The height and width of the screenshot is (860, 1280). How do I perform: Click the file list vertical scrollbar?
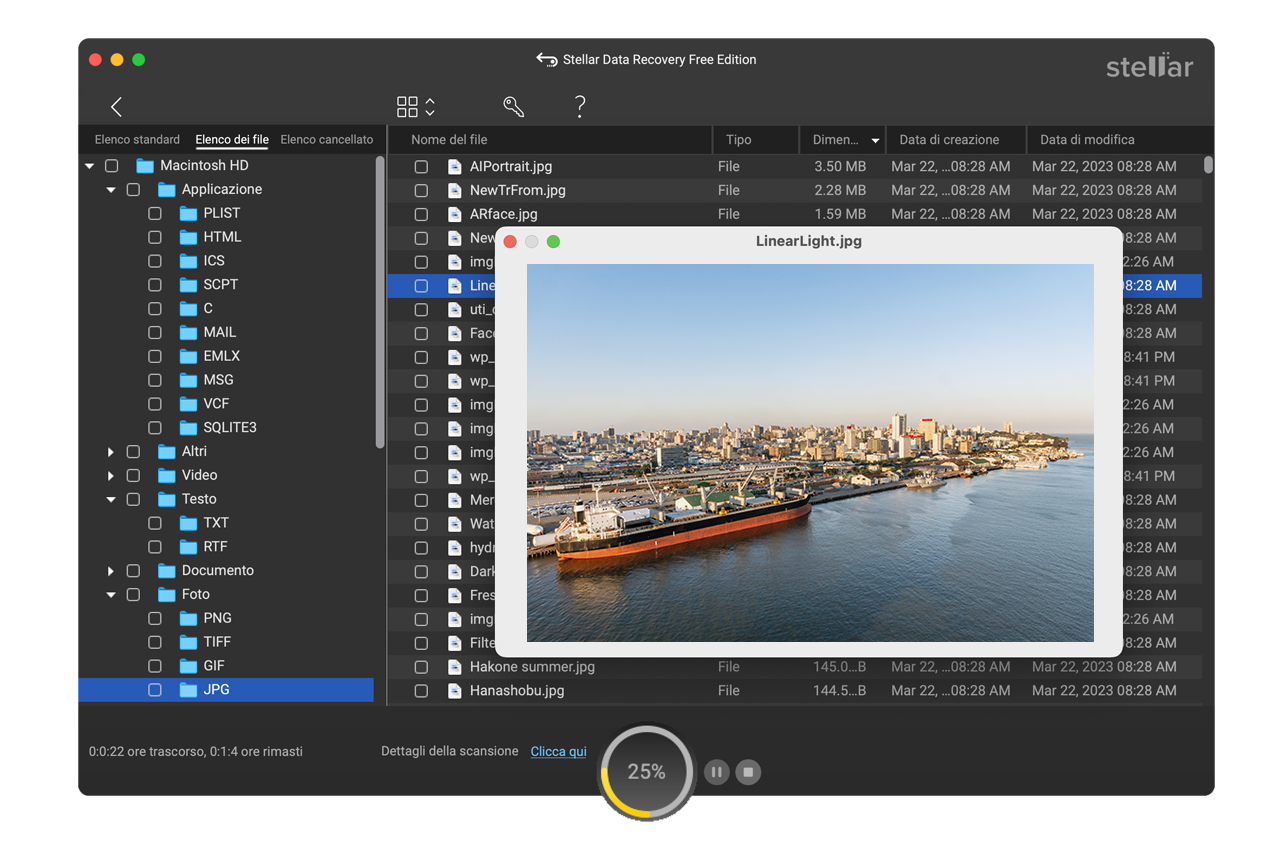click(x=1208, y=165)
